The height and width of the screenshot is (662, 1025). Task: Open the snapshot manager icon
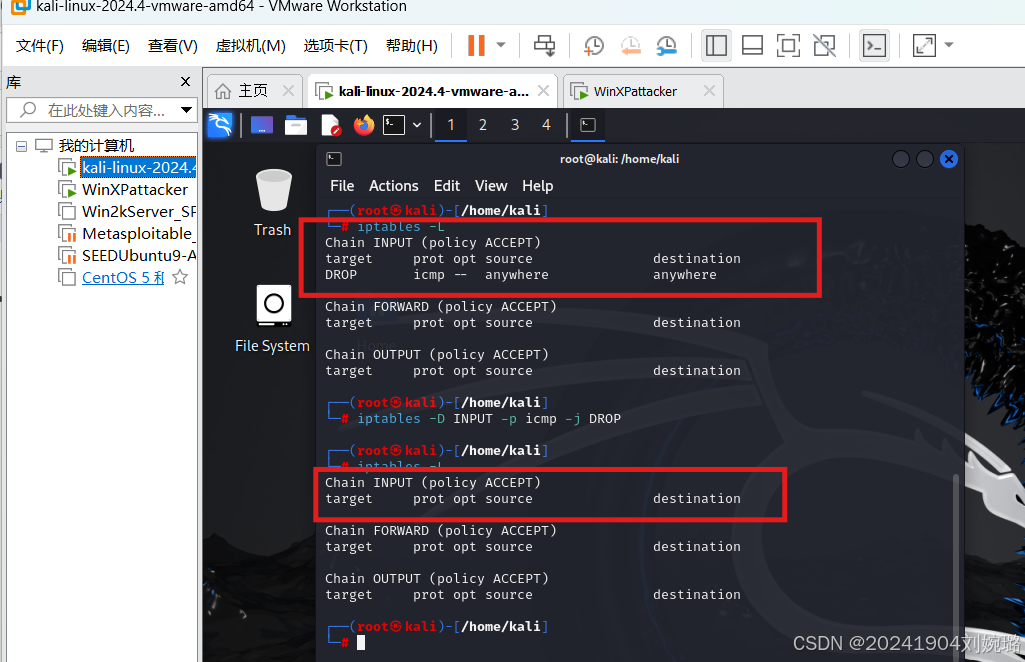click(667, 45)
